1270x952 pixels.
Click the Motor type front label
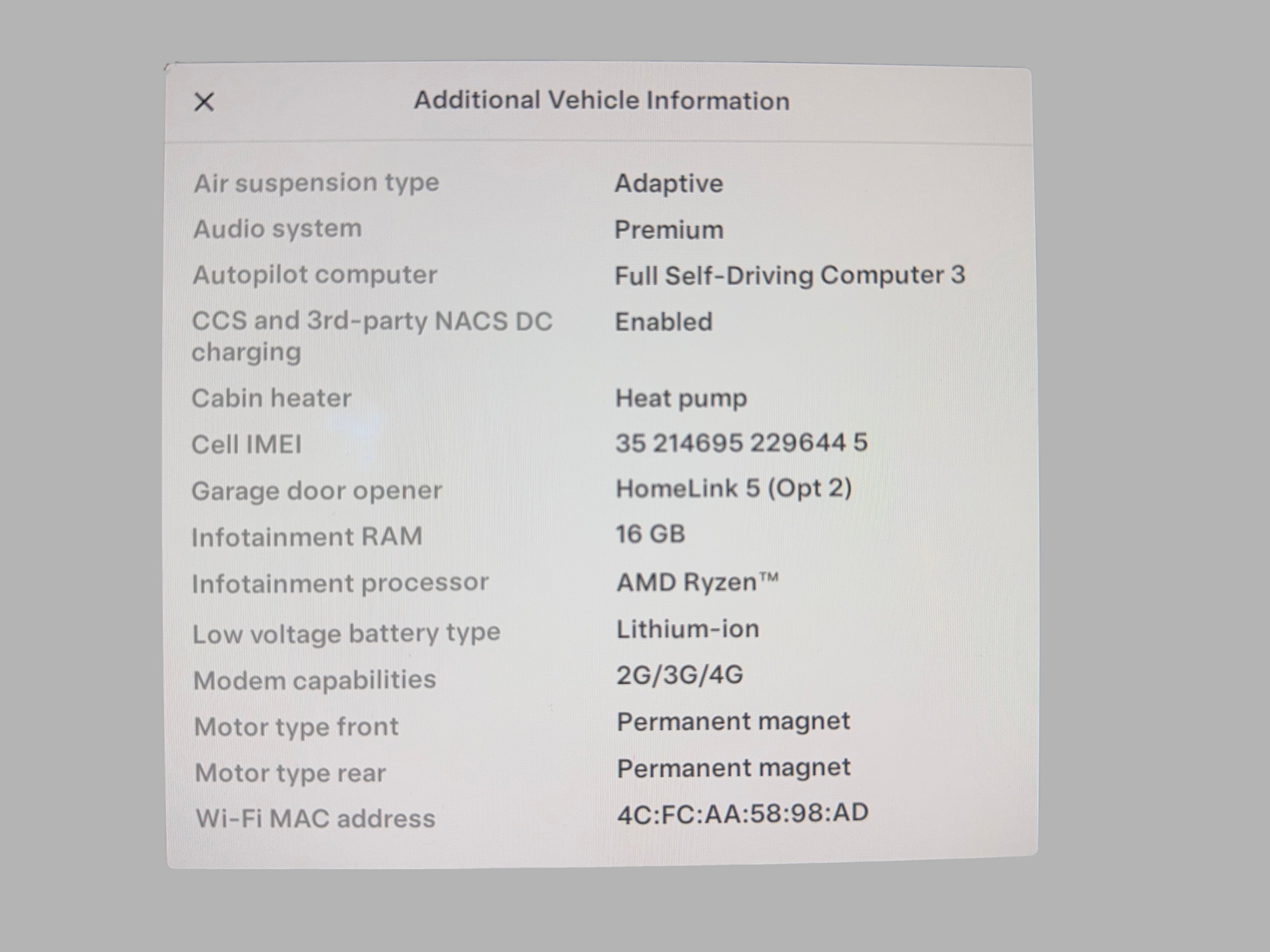tap(296, 727)
